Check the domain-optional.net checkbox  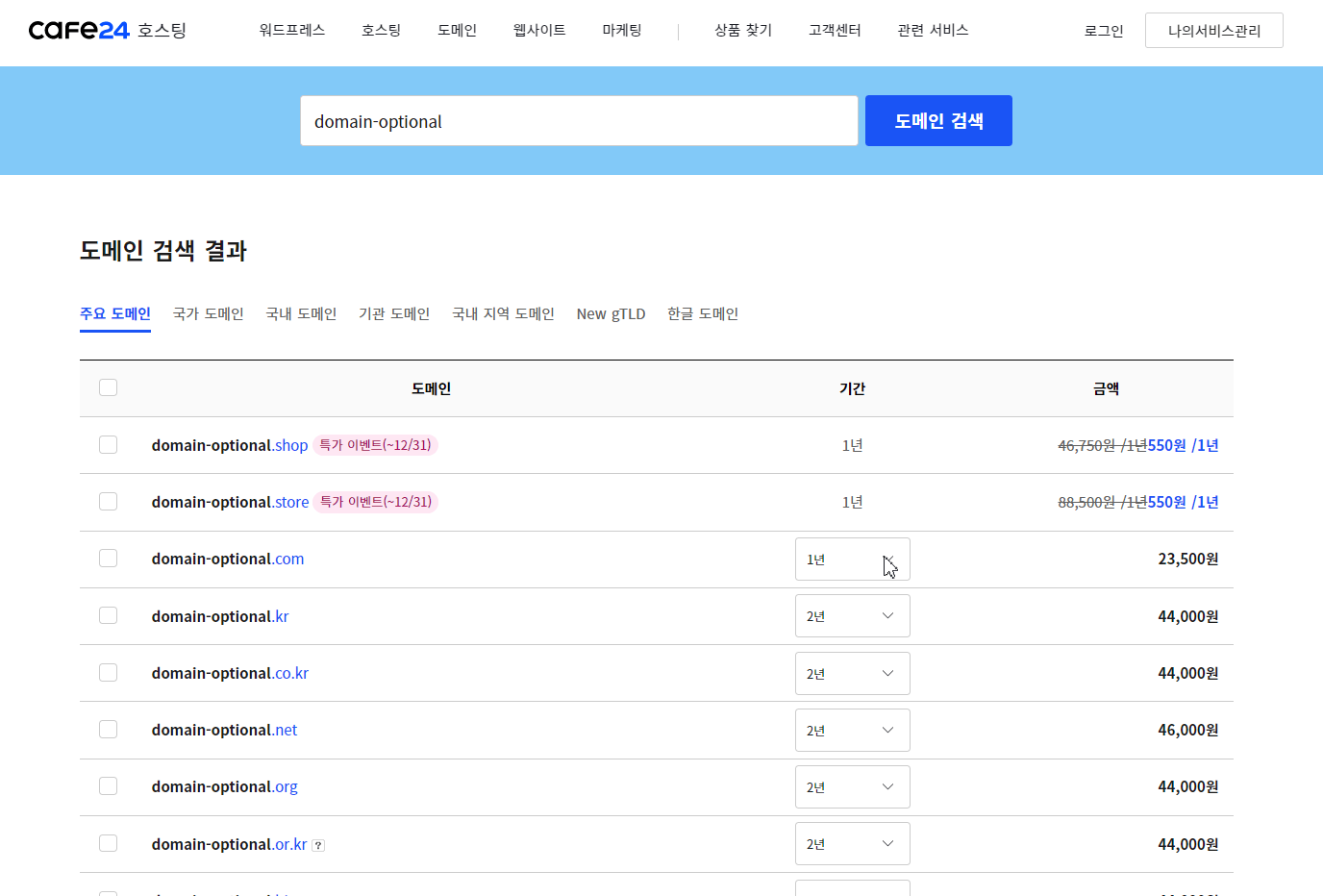click(108, 729)
